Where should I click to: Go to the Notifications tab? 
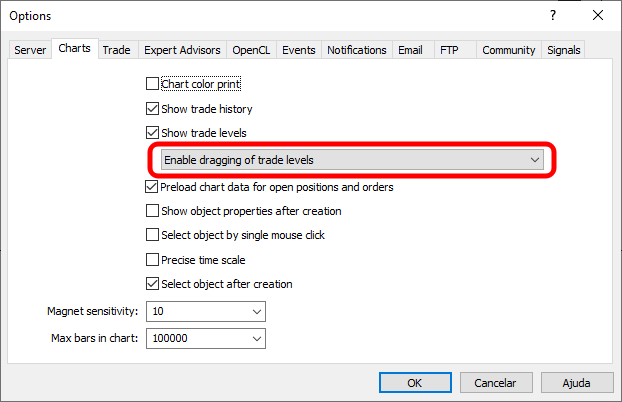[x=357, y=50]
